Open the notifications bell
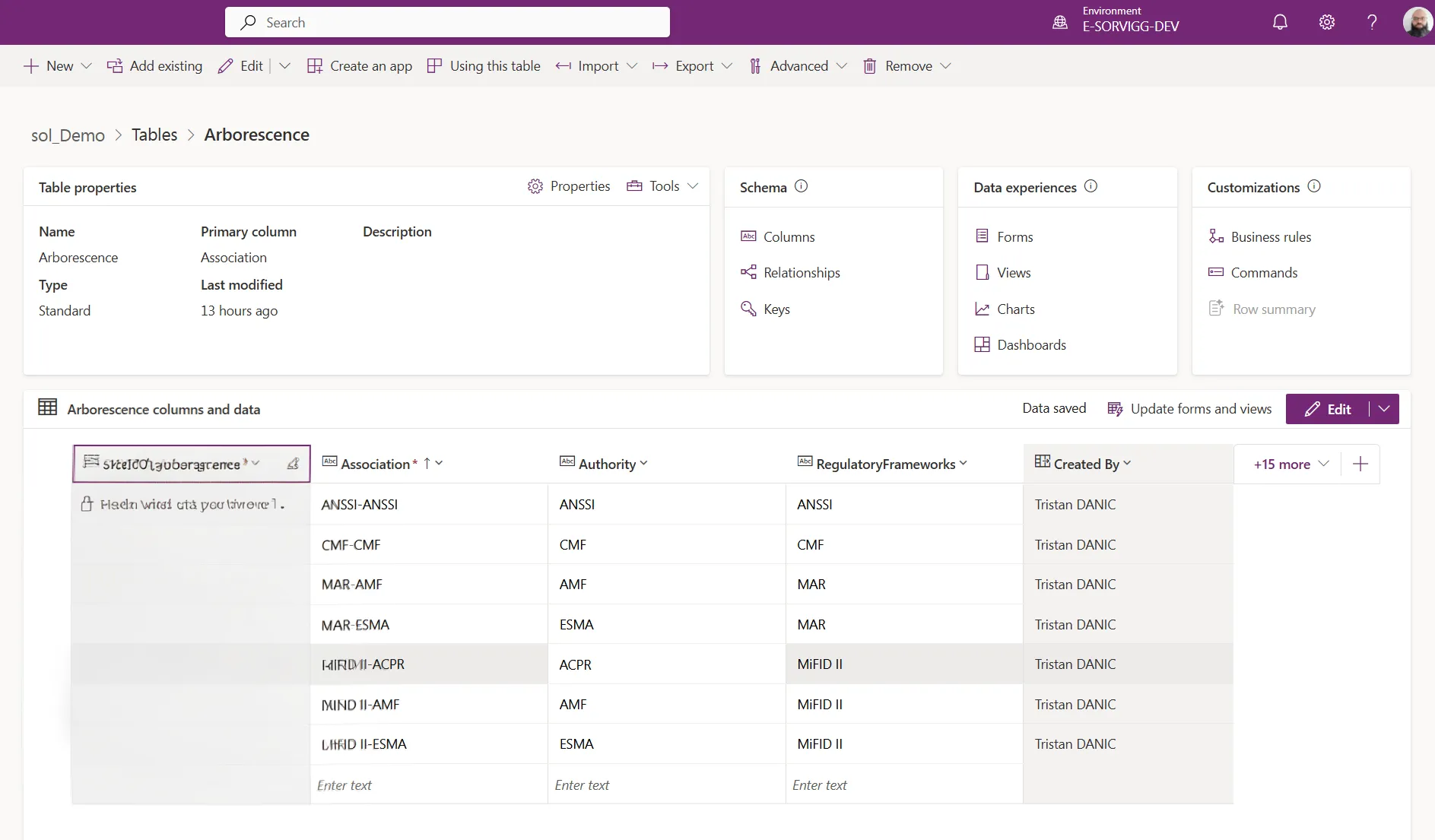 point(1281,22)
